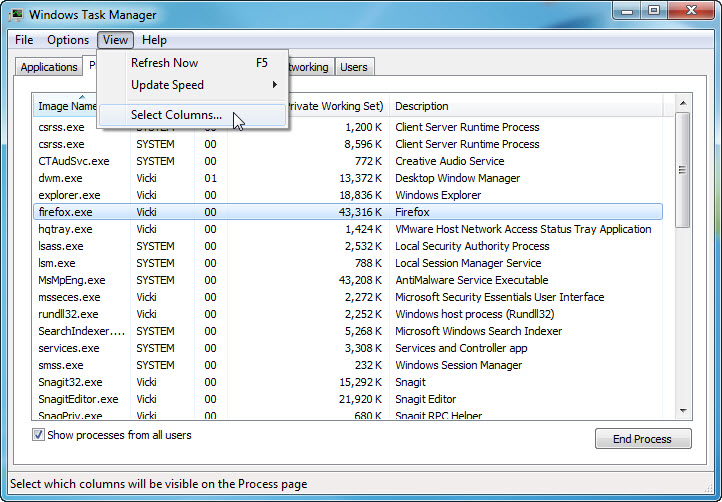Click the process list scrollbar thumb
The height and width of the screenshot is (502, 722).
click(x=683, y=169)
